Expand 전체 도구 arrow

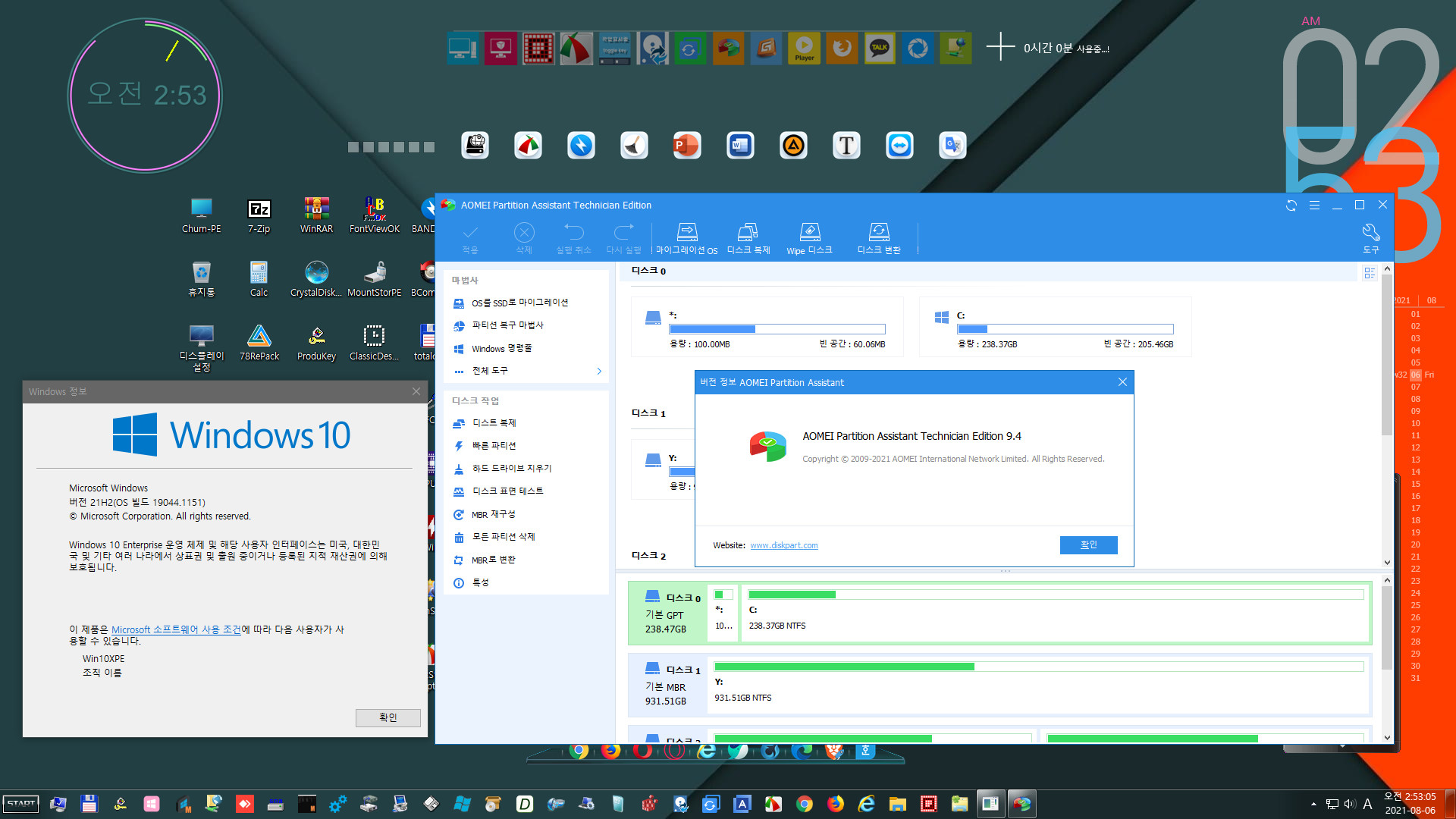(x=599, y=371)
